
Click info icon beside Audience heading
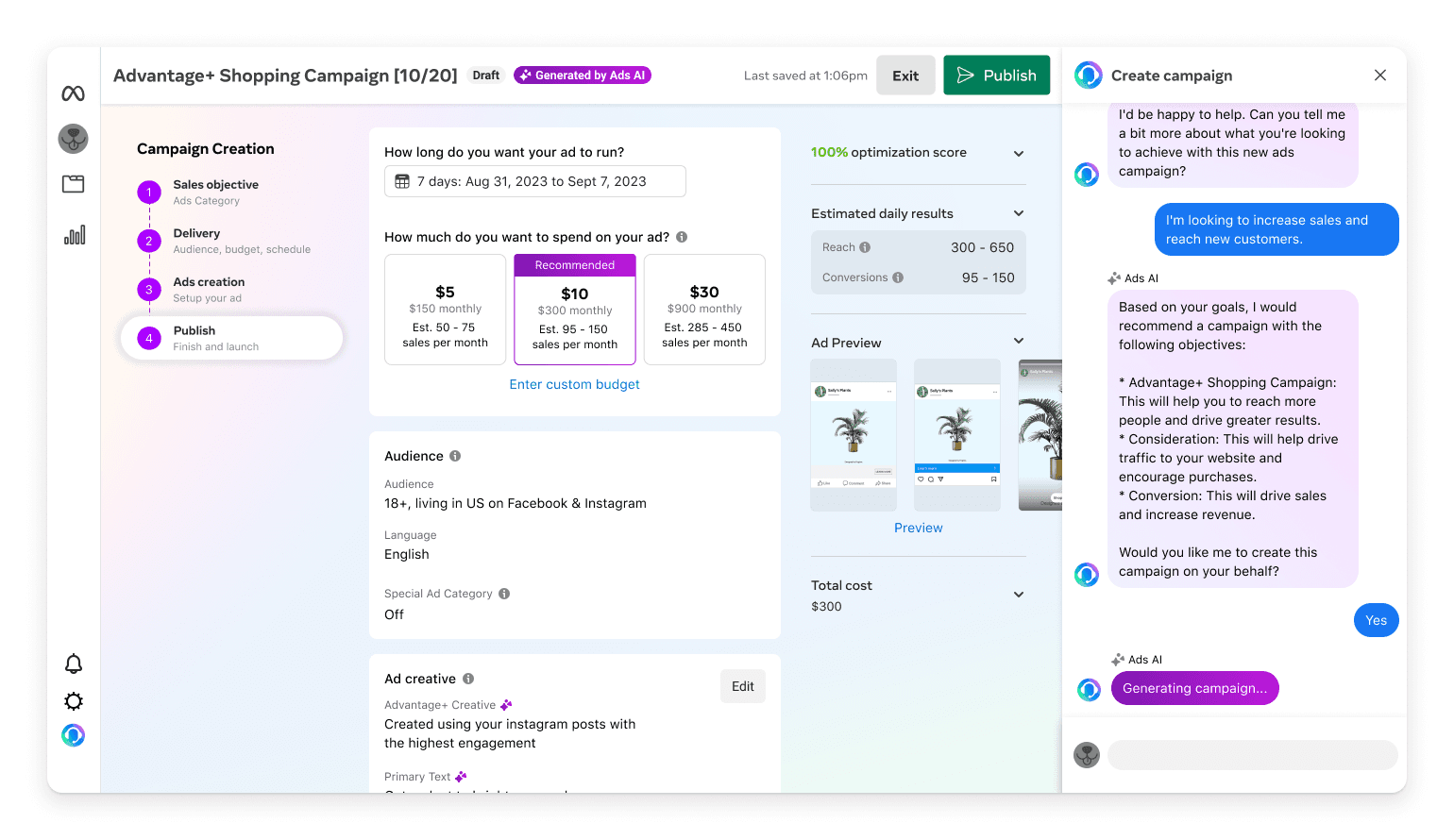pyautogui.click(x=455, y=456)
